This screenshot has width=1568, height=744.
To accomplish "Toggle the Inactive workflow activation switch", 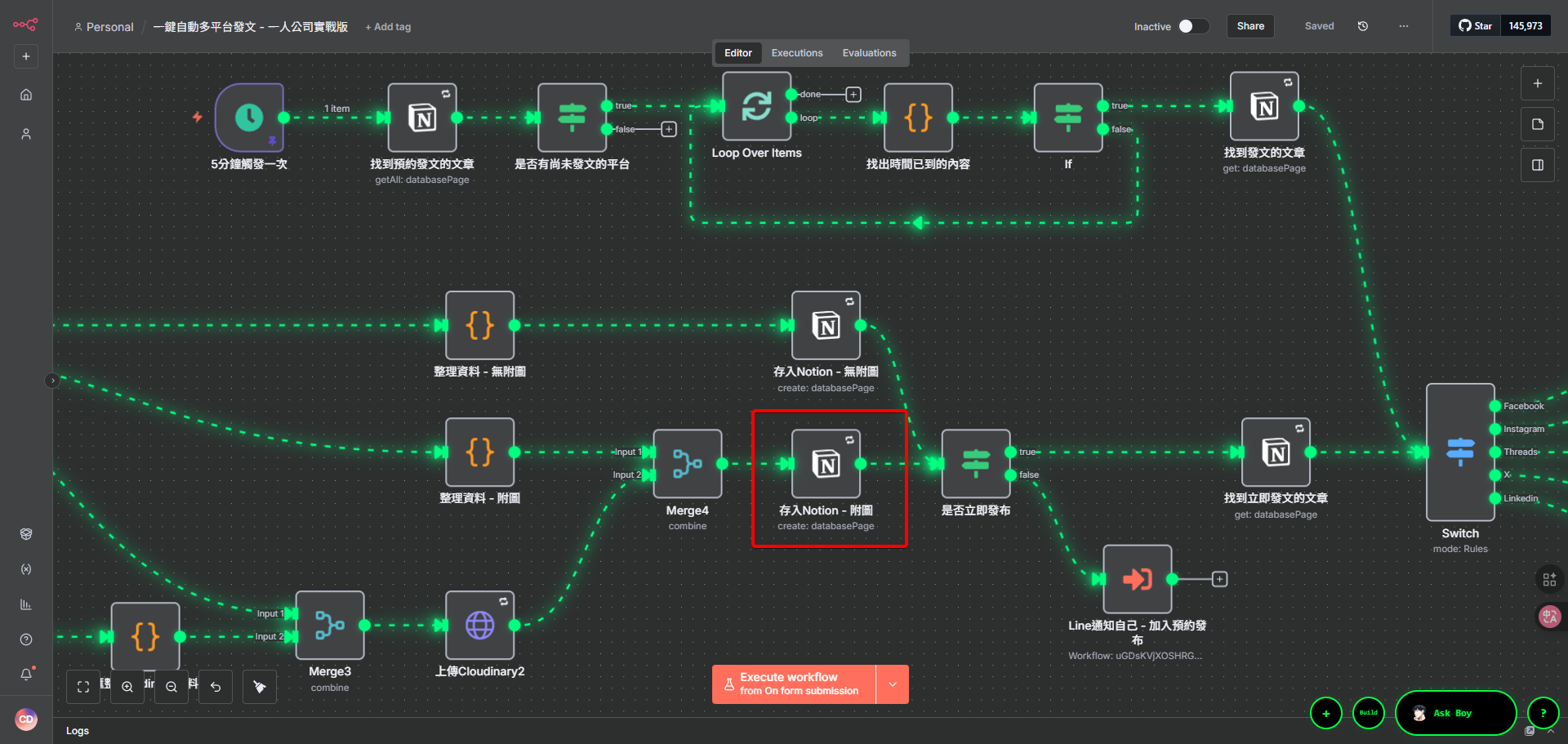I will 1192,26.
